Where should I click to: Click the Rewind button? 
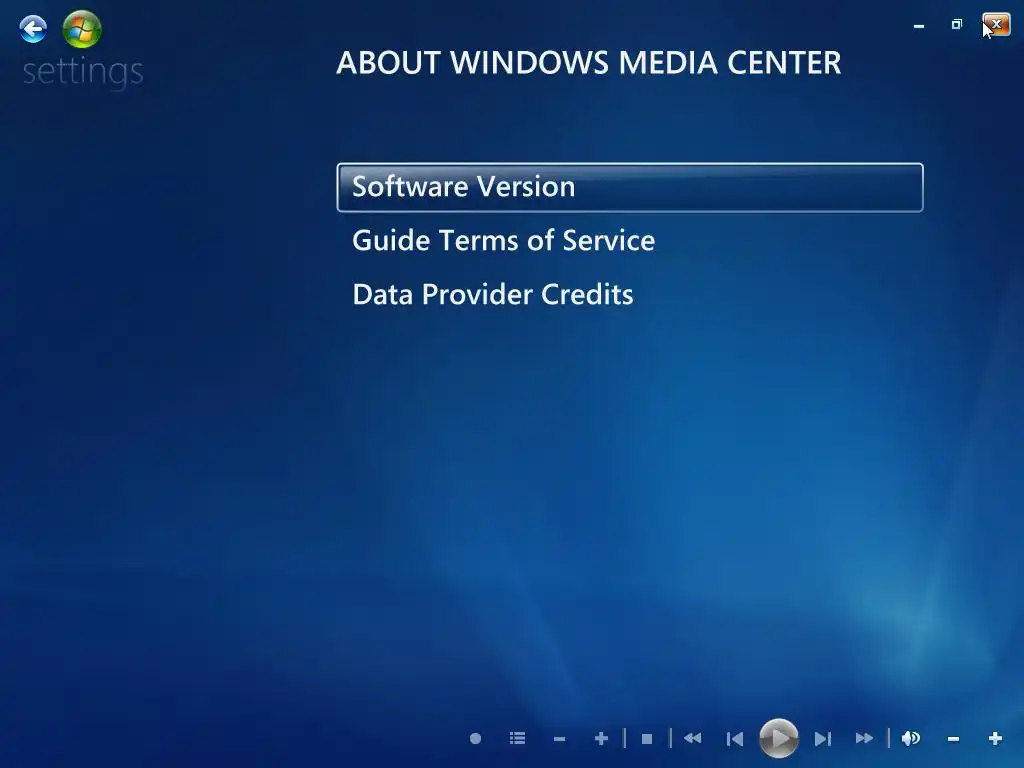[692, 739]
